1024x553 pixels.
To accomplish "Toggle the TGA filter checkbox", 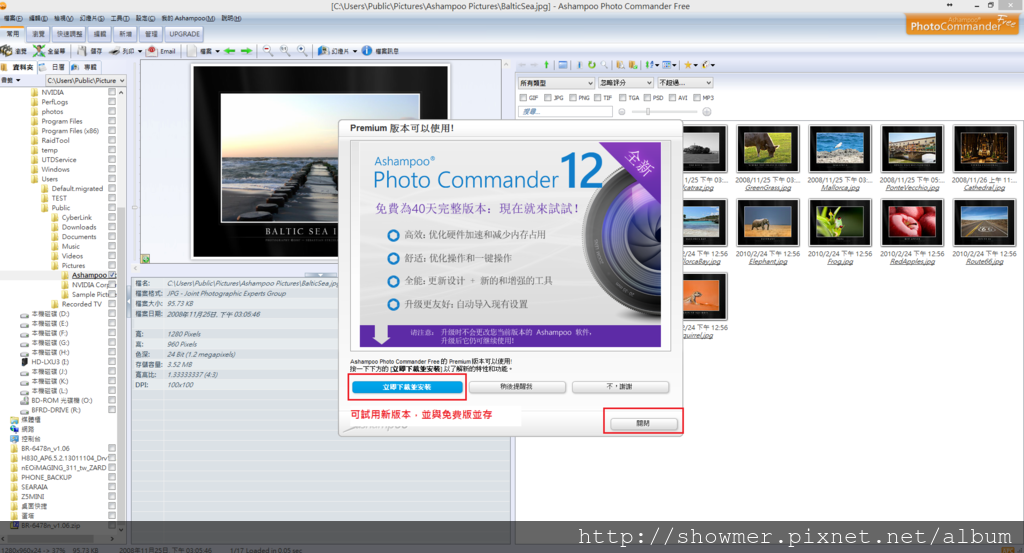I will tap(622, 97).
